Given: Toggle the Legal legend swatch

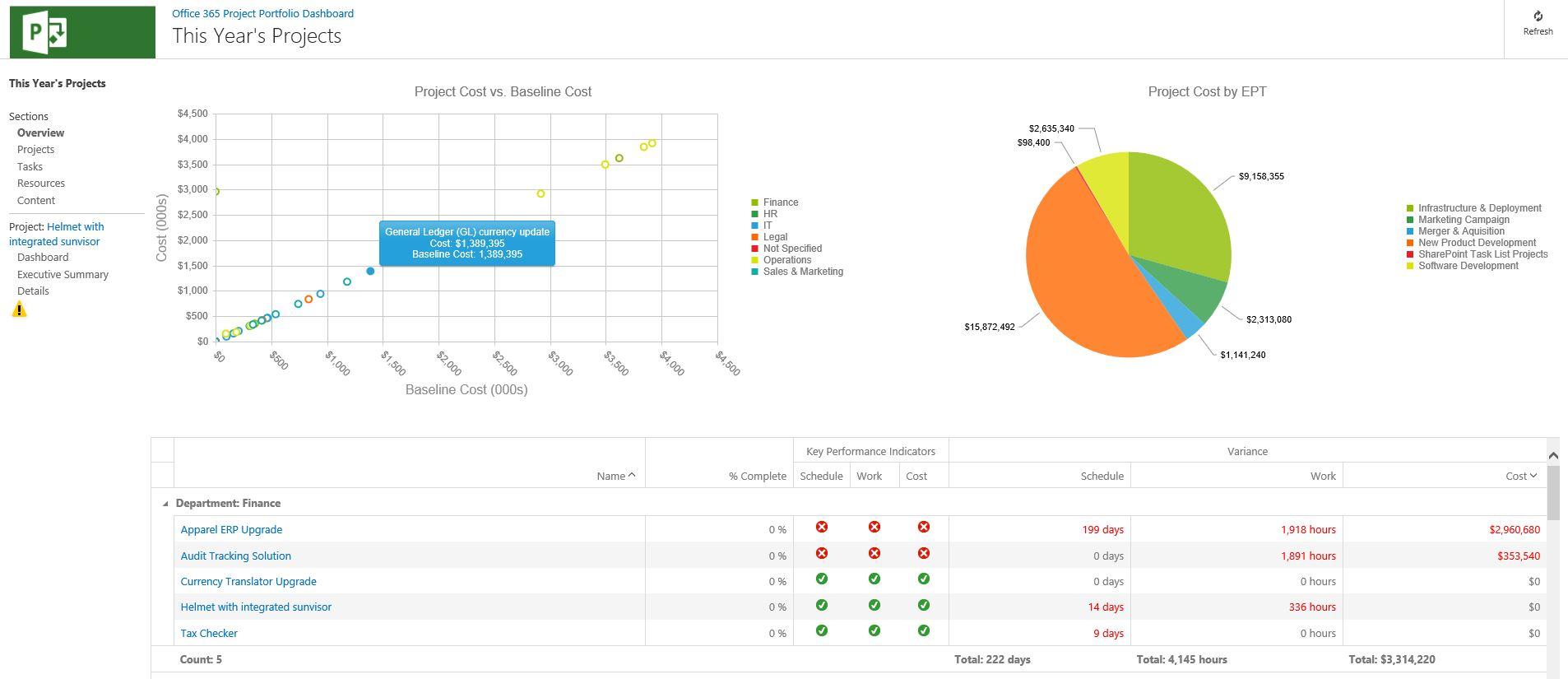Looking at the screenshot, I should pyautogui.click(x=754, y=237).
